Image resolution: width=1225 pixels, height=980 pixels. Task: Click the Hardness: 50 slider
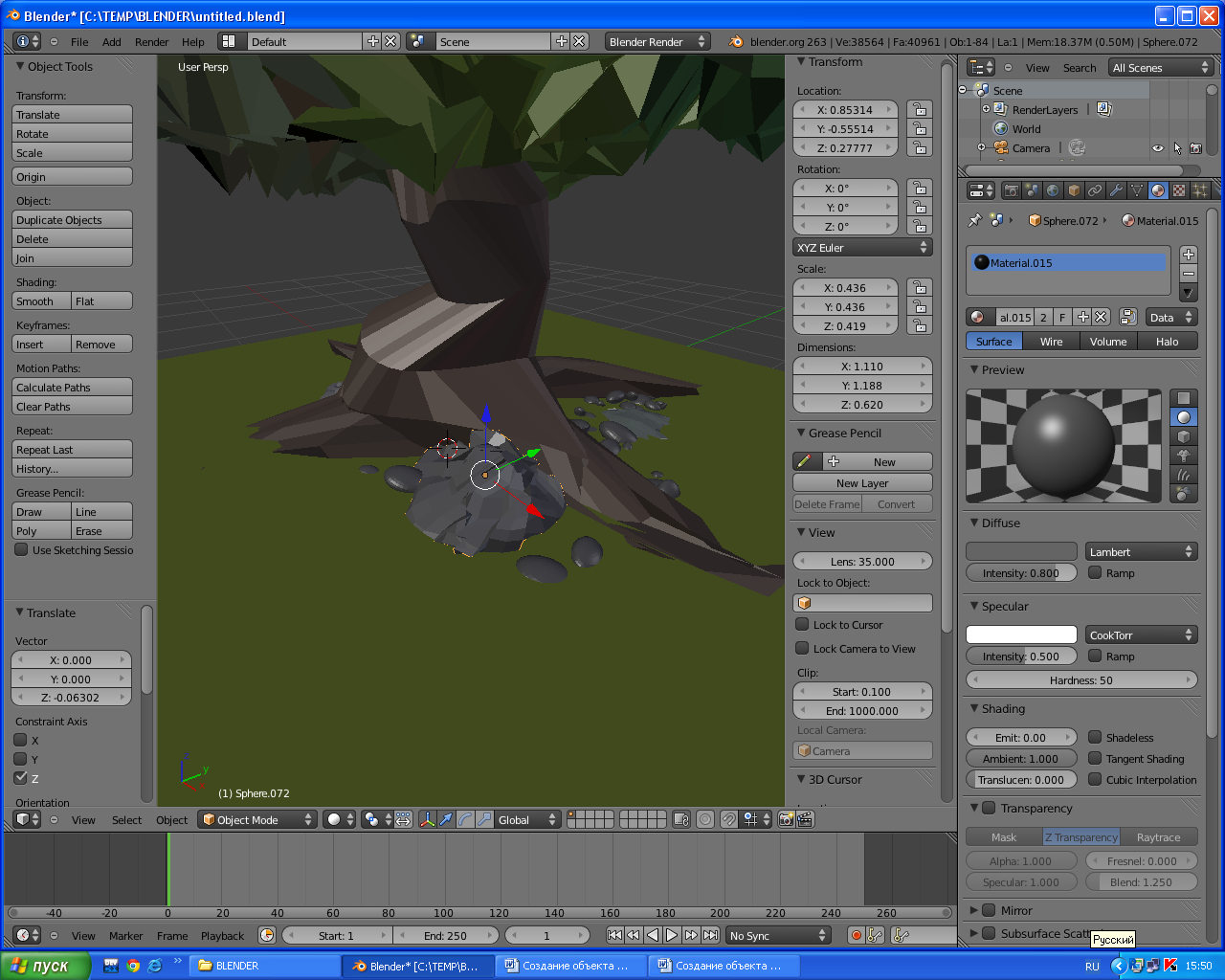point(1081,679)
